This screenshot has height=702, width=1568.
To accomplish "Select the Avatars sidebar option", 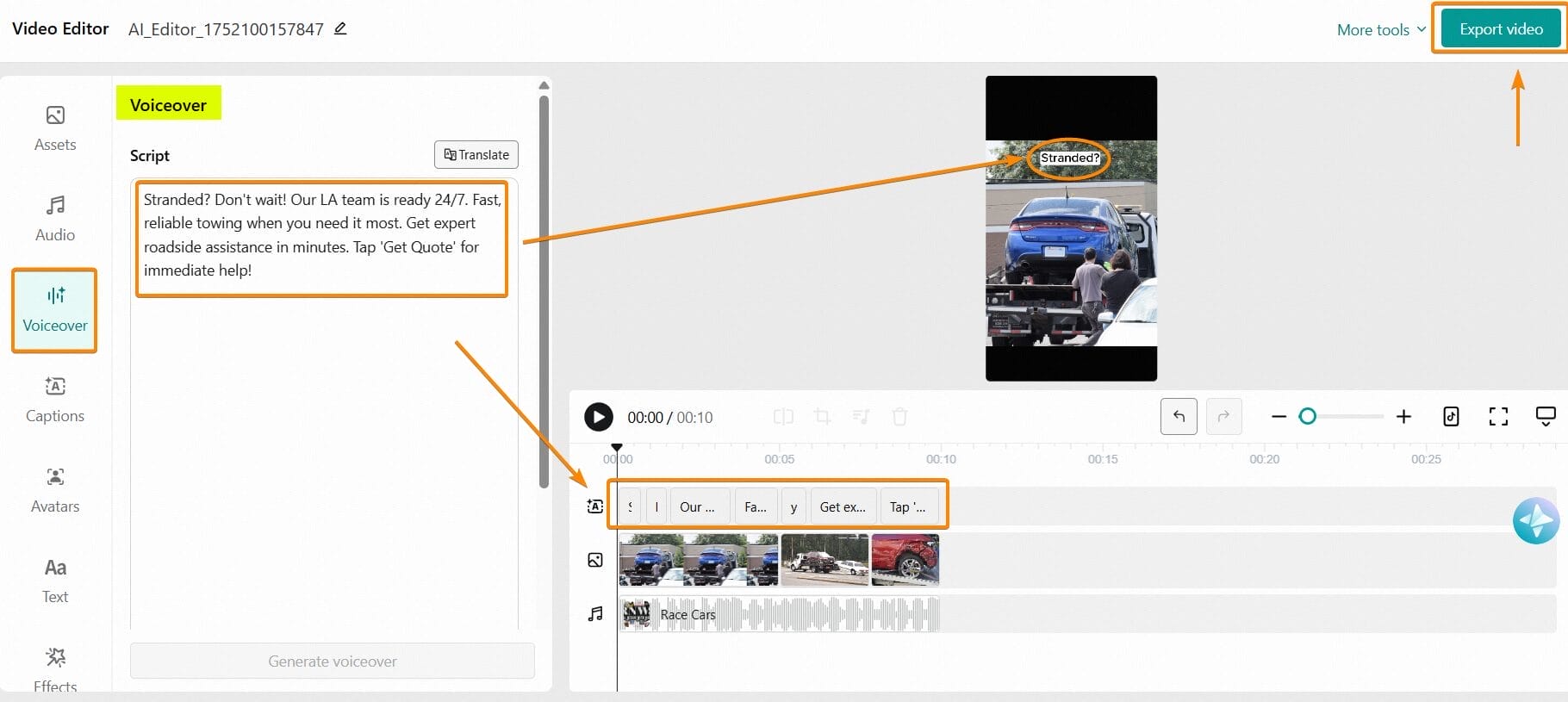I will [55, 490].
